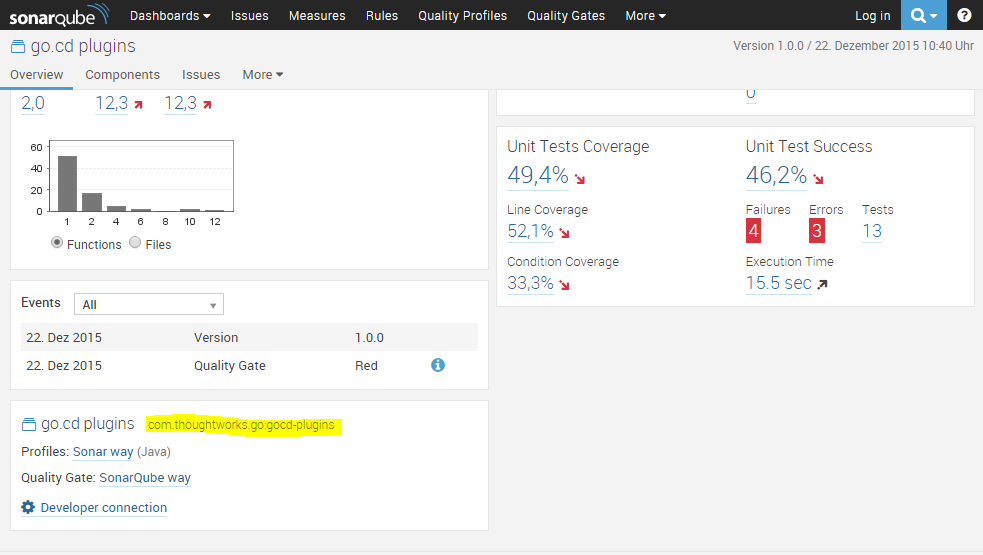Open the Failures count 4
Viewport: 983px width, 555px height.
754,231
